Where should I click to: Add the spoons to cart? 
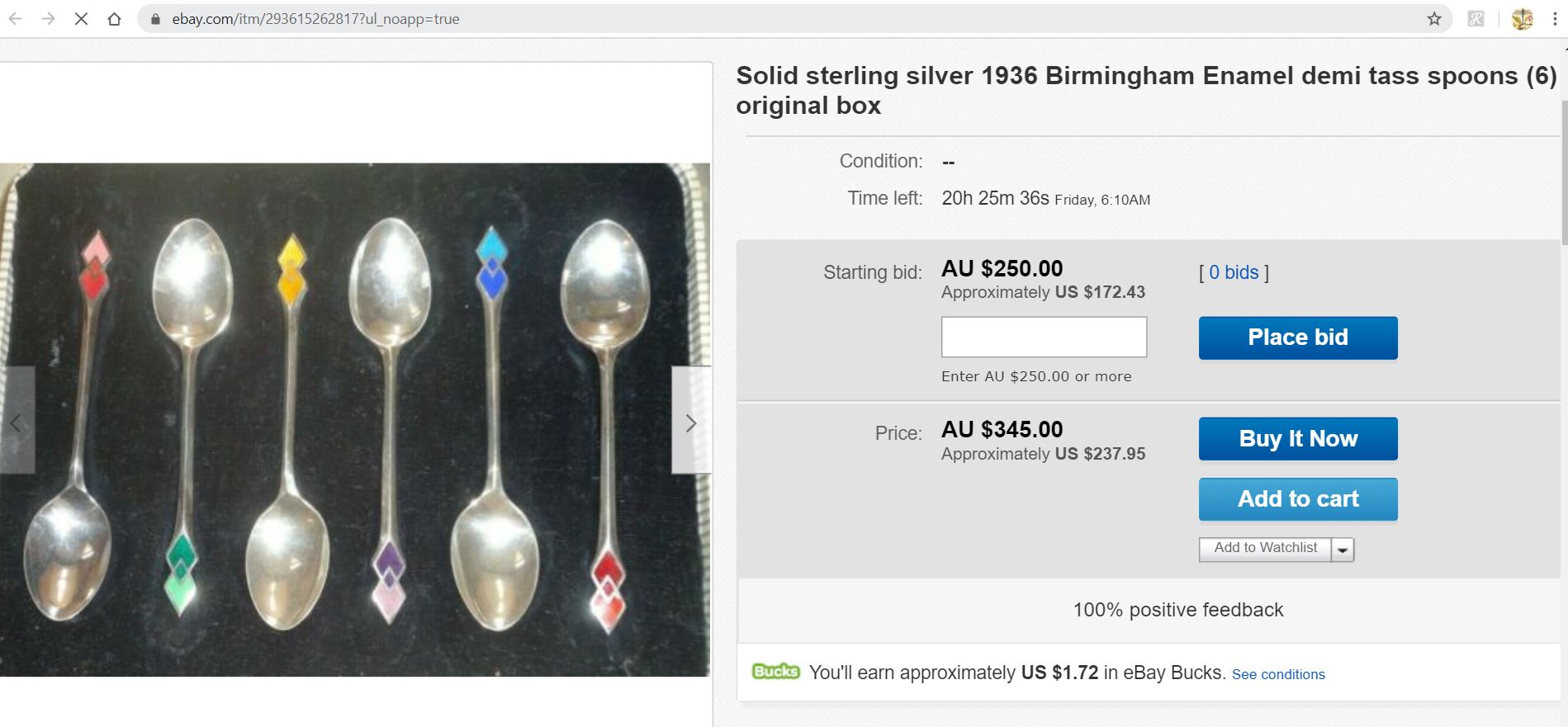1296,498
